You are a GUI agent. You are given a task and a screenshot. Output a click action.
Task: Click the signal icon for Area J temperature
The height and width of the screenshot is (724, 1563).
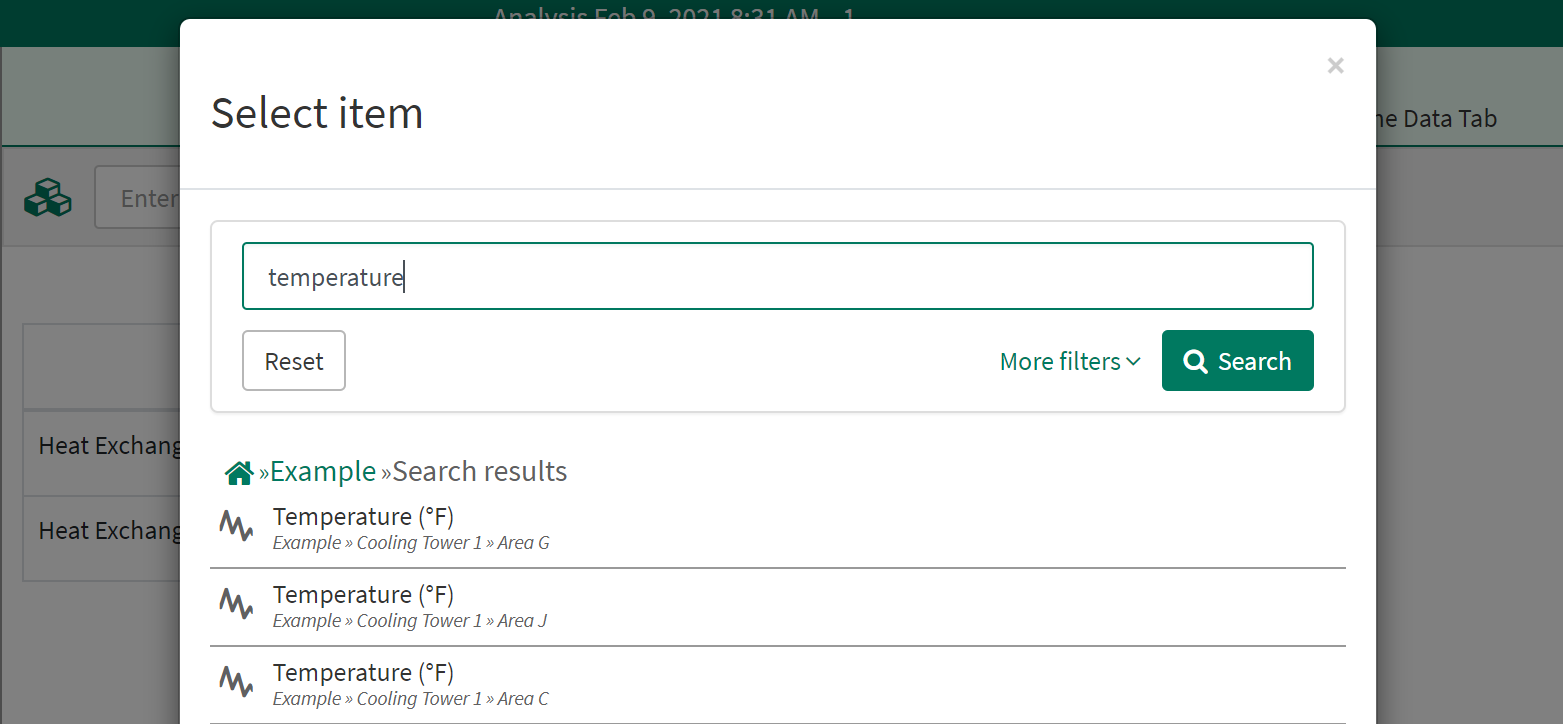tap(236, 603)
